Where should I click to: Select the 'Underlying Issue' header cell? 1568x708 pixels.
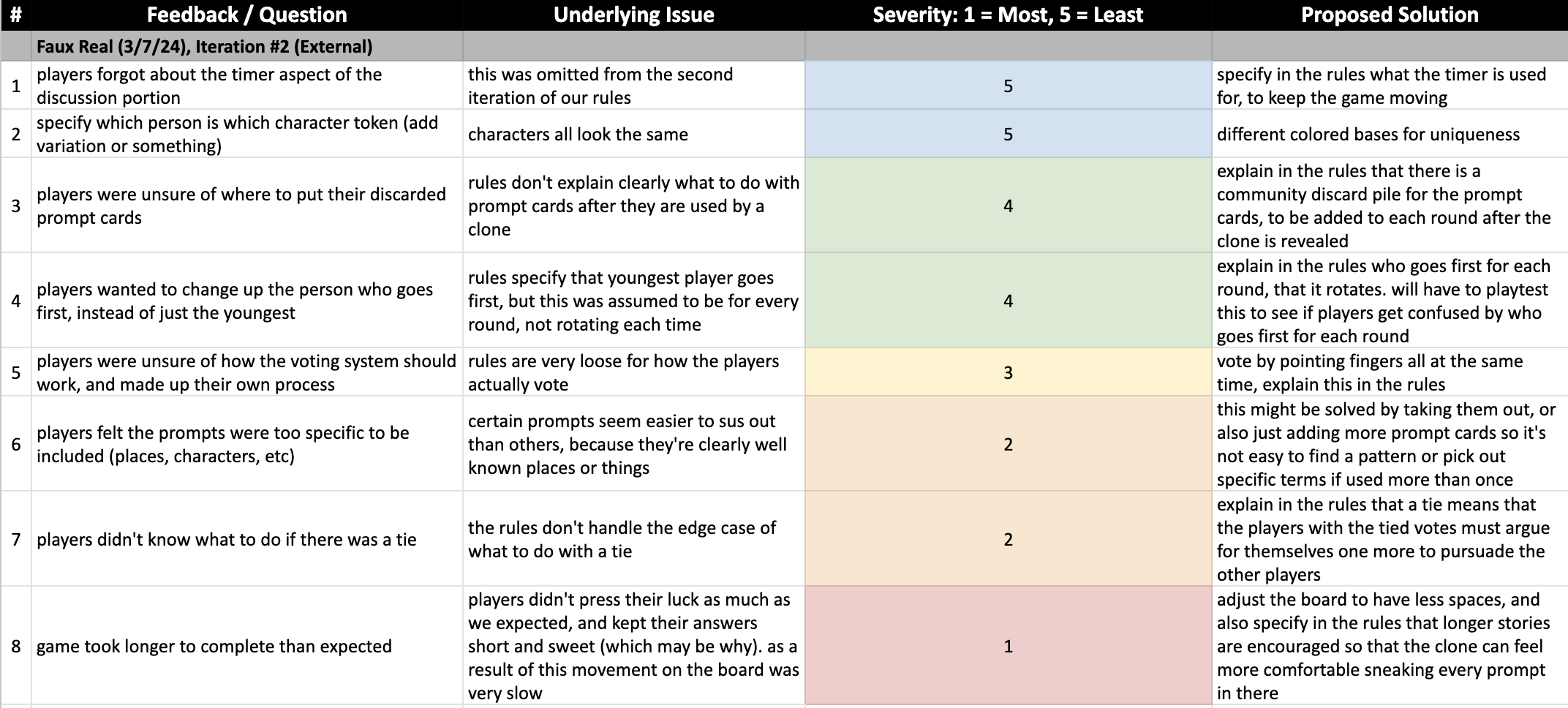click(633, 15)
